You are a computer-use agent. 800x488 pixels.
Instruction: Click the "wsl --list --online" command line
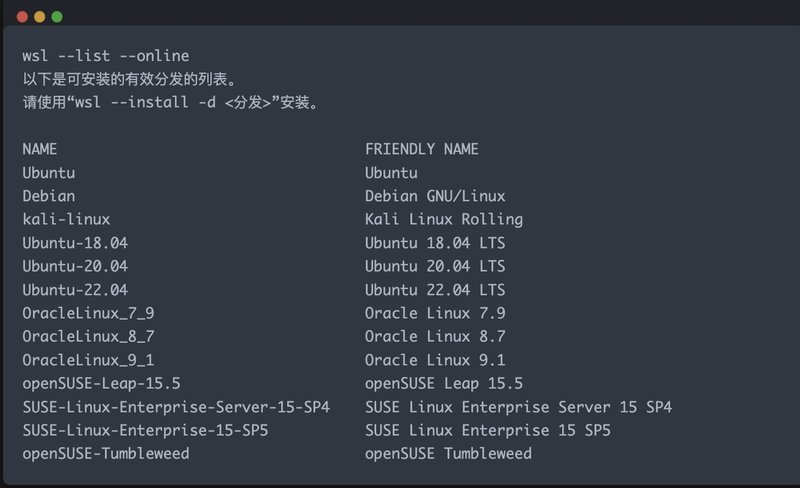(106, 56)
